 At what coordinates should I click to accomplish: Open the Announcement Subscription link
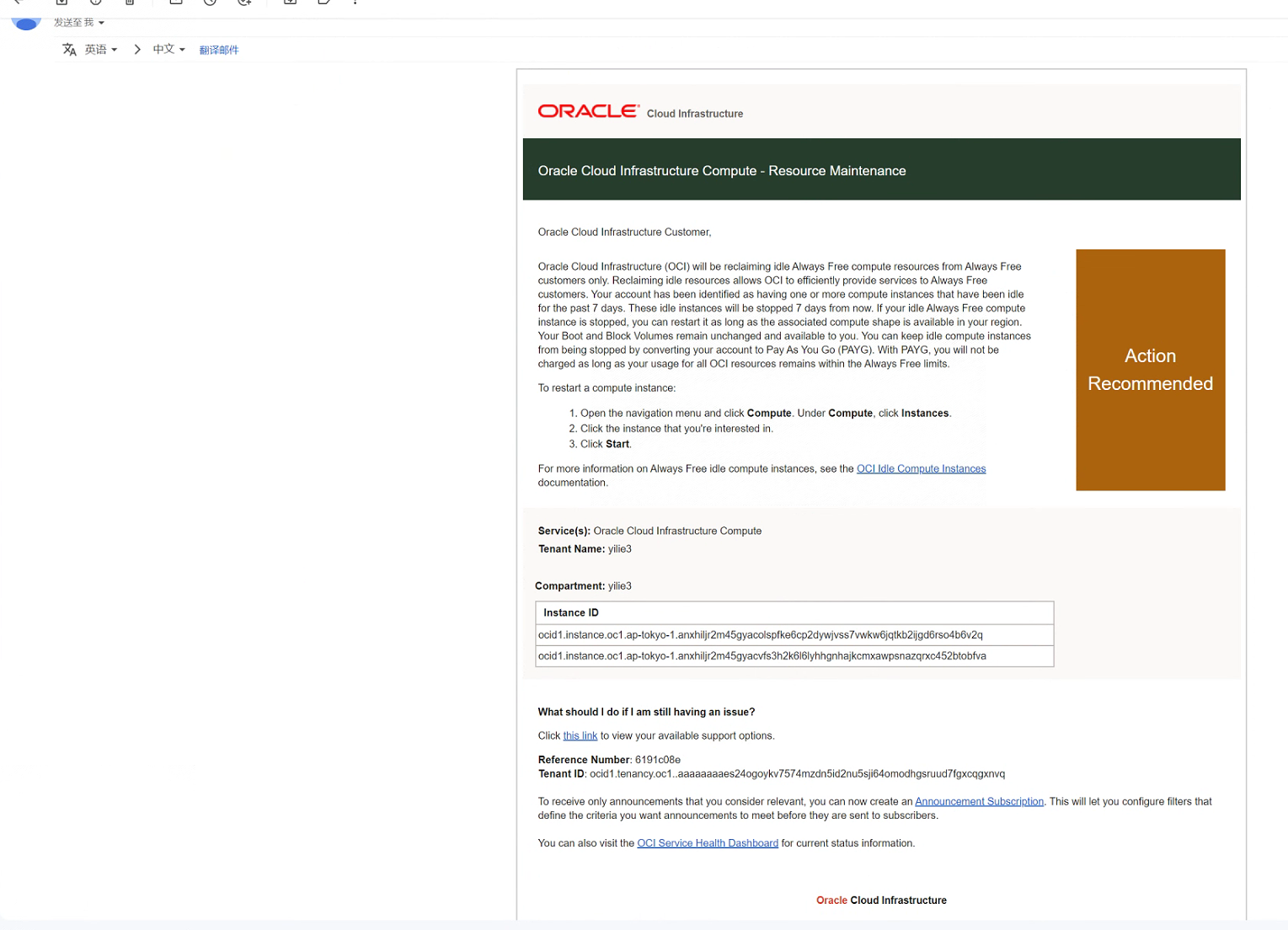pos(979,802)
